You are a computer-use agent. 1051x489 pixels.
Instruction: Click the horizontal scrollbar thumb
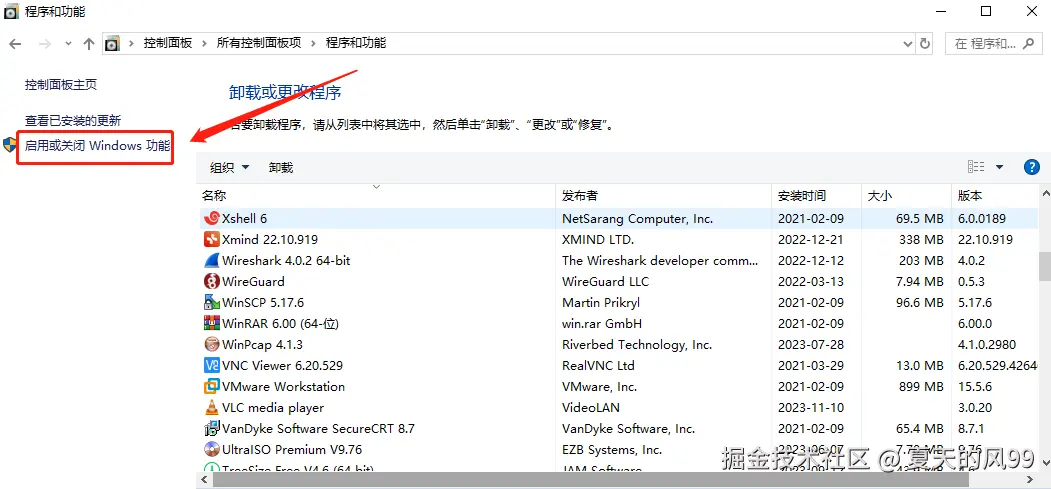click(x=591, y=480)
